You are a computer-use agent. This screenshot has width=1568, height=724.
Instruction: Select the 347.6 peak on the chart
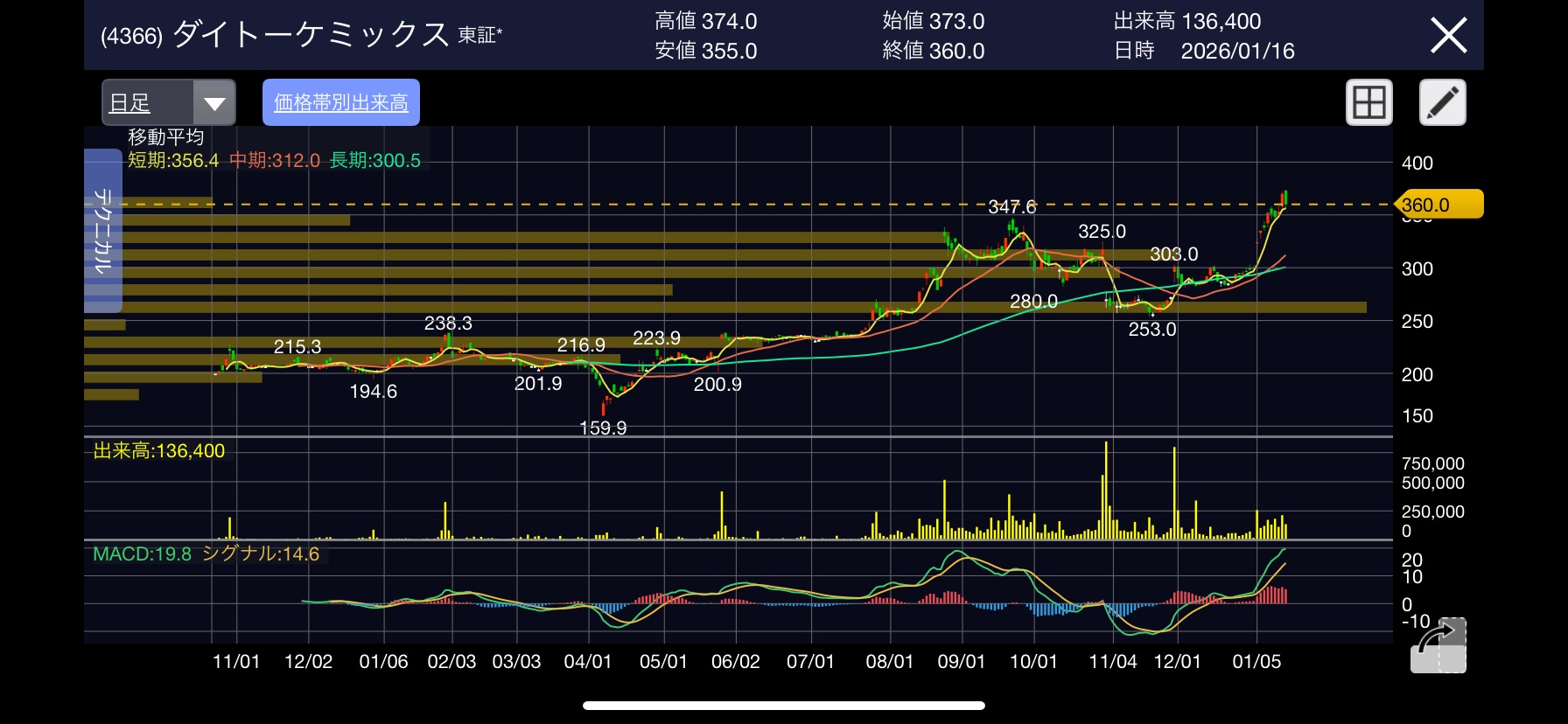pos(1011,207)
